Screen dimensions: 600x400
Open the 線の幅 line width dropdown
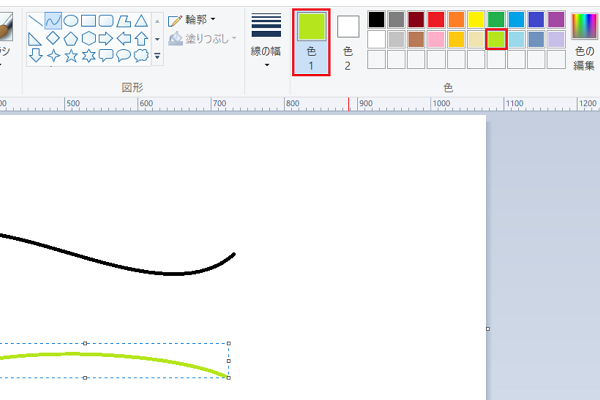[266, 41]
